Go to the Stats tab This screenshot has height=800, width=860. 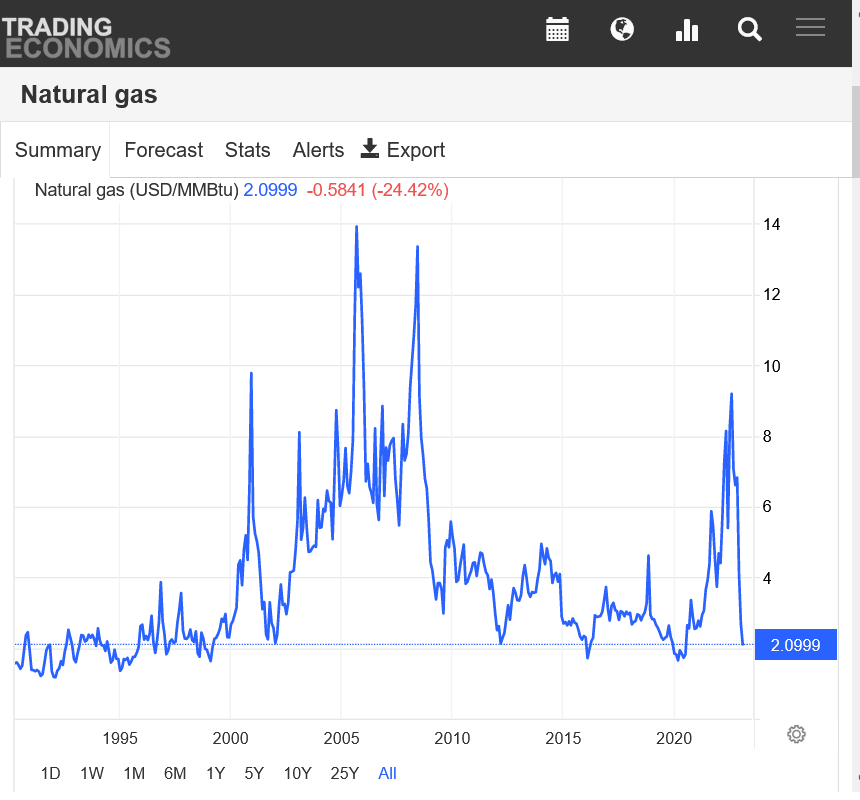pos(247,150)
